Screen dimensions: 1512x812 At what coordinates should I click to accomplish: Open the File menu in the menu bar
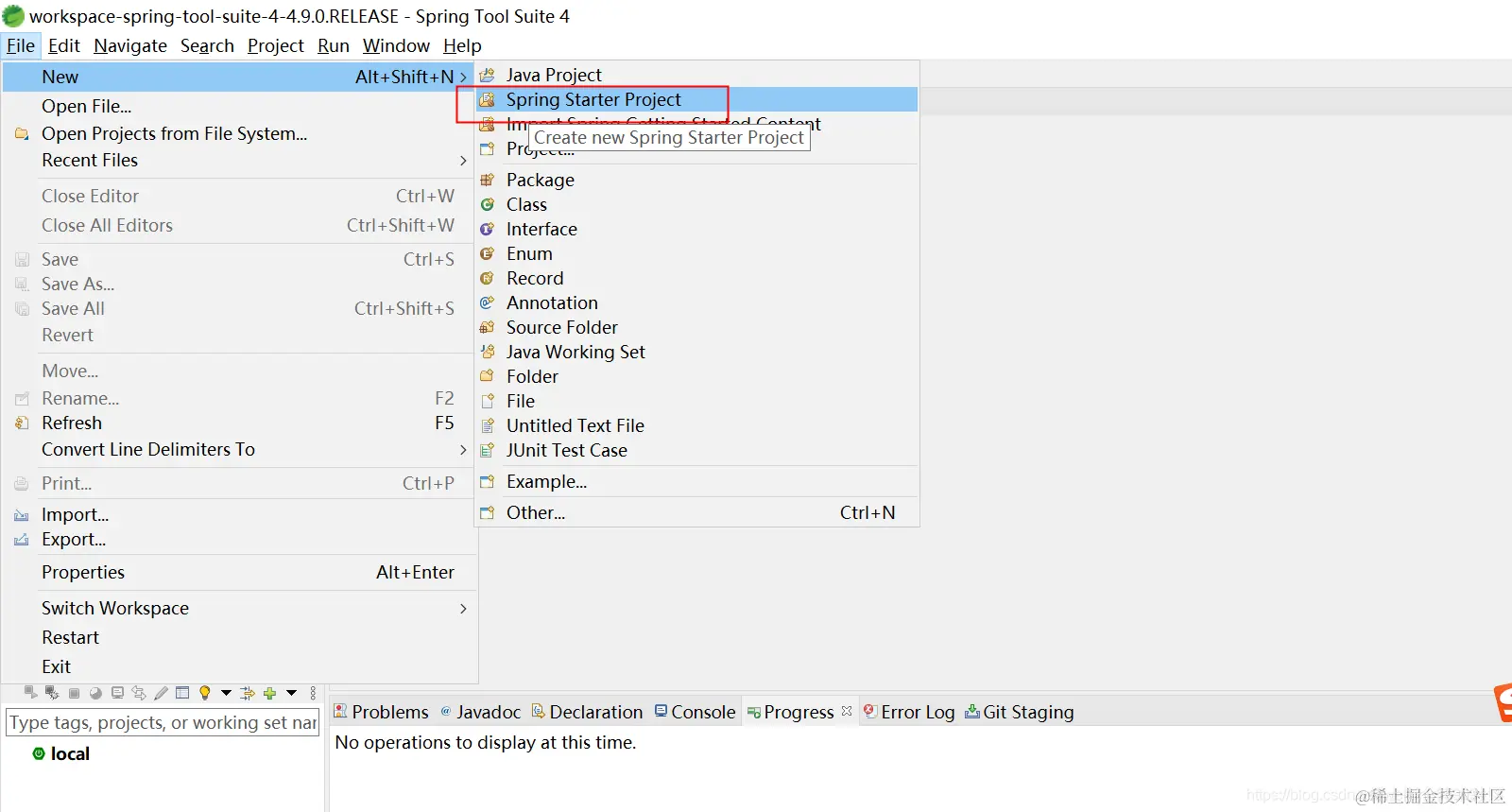click(x=21, y=45)
